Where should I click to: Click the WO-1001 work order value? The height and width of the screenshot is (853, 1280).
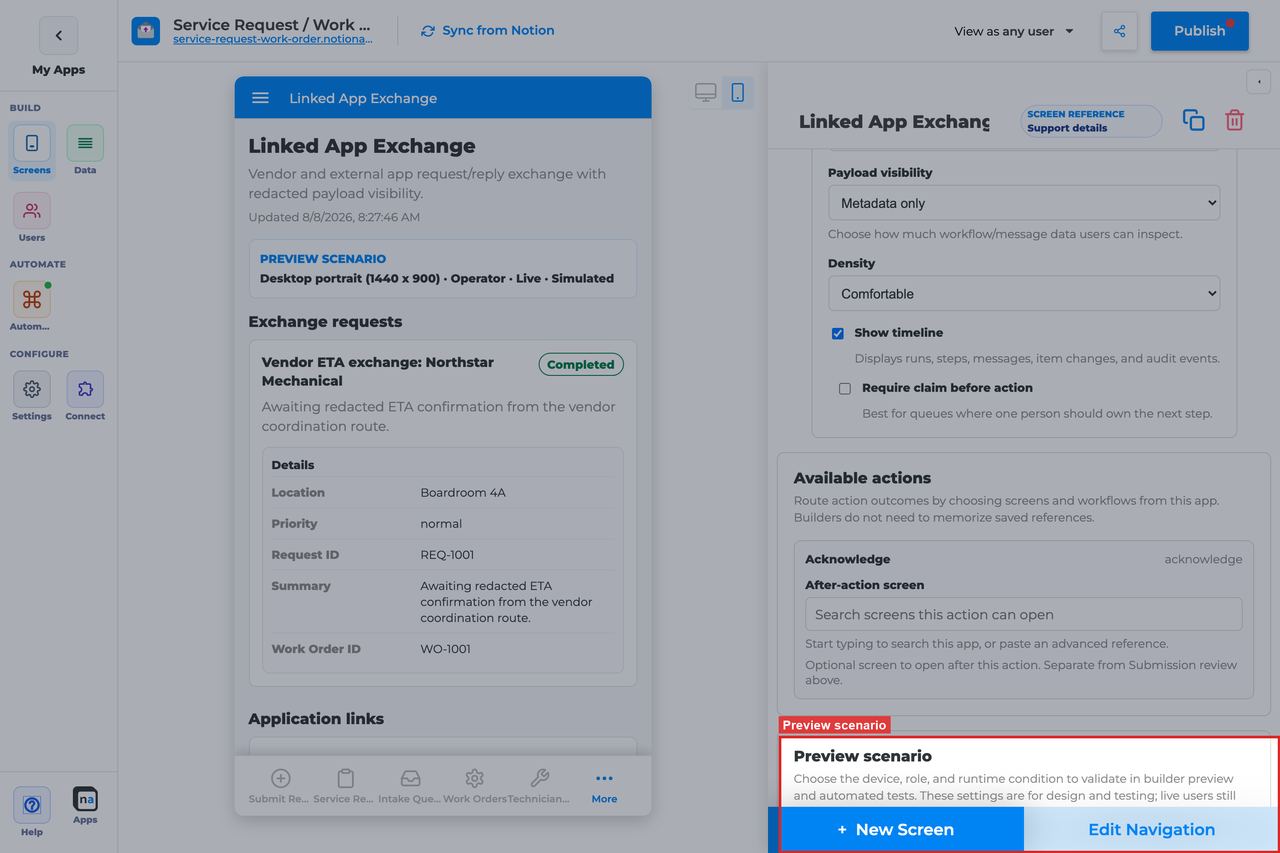click(x=445, y=649)
